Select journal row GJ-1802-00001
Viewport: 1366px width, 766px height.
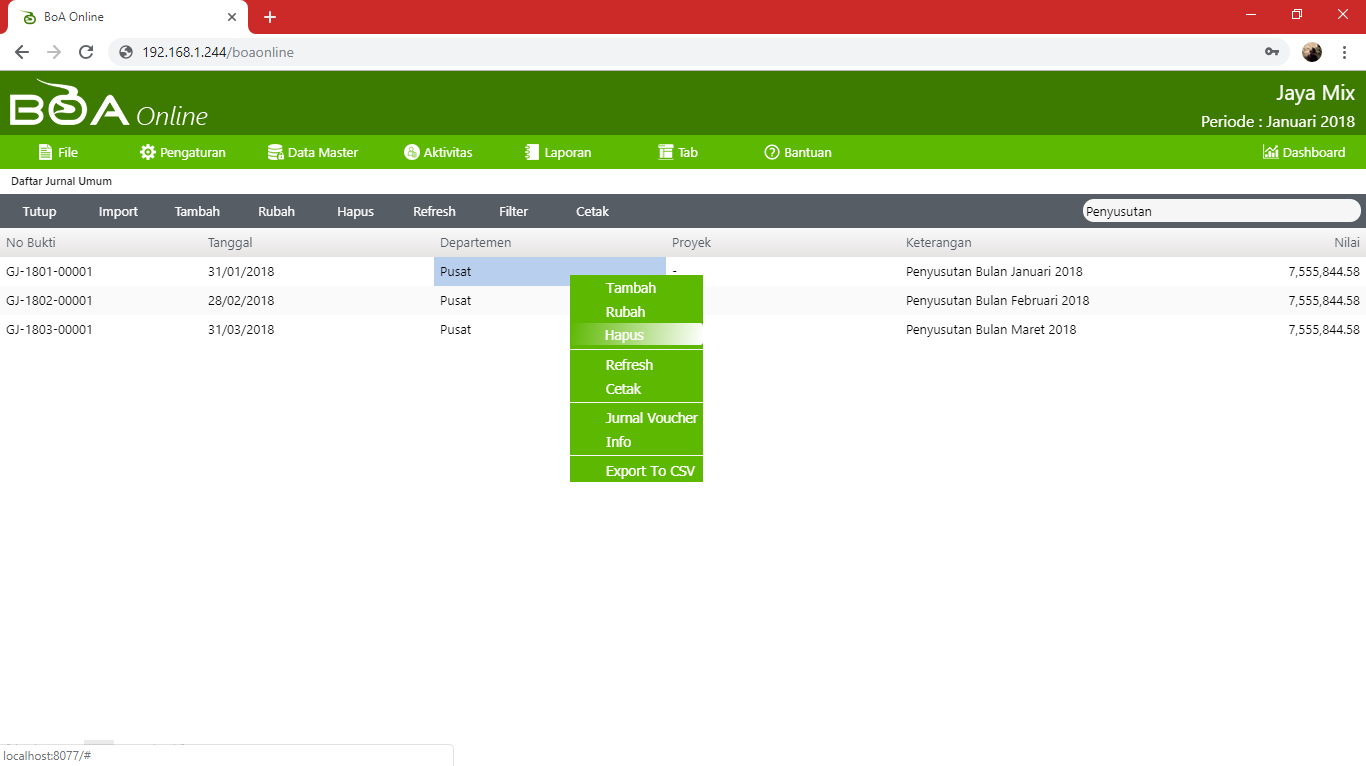[x=50, y=301]
